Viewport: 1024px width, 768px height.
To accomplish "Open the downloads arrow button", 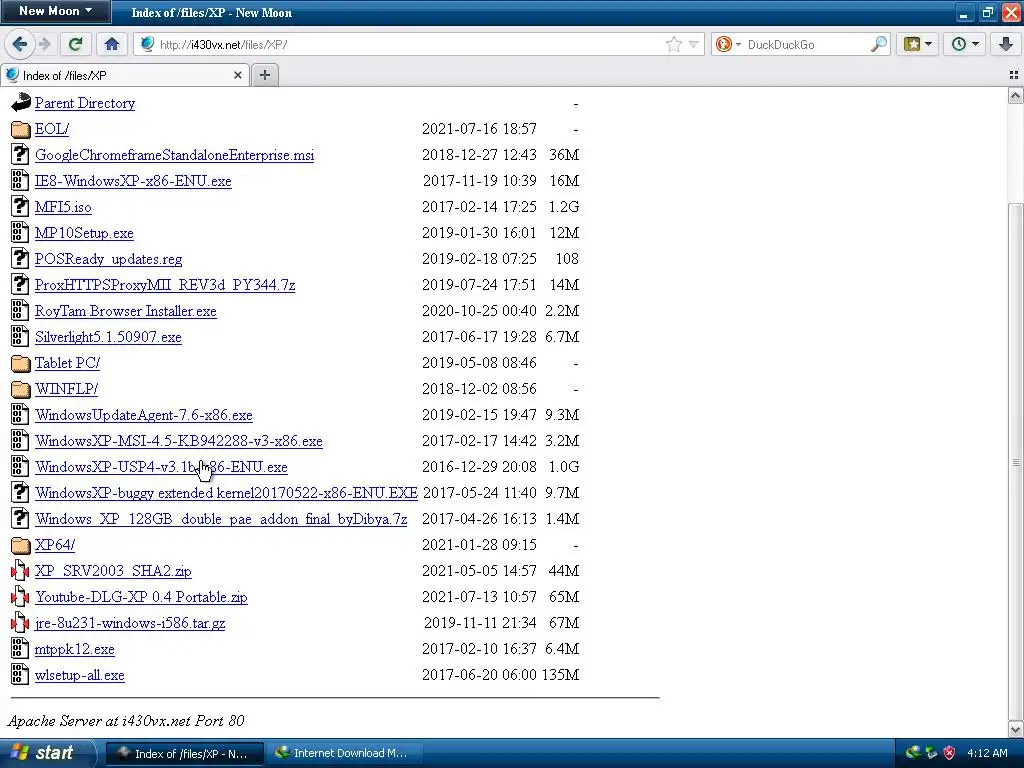I will click(x=1005, y=44).
